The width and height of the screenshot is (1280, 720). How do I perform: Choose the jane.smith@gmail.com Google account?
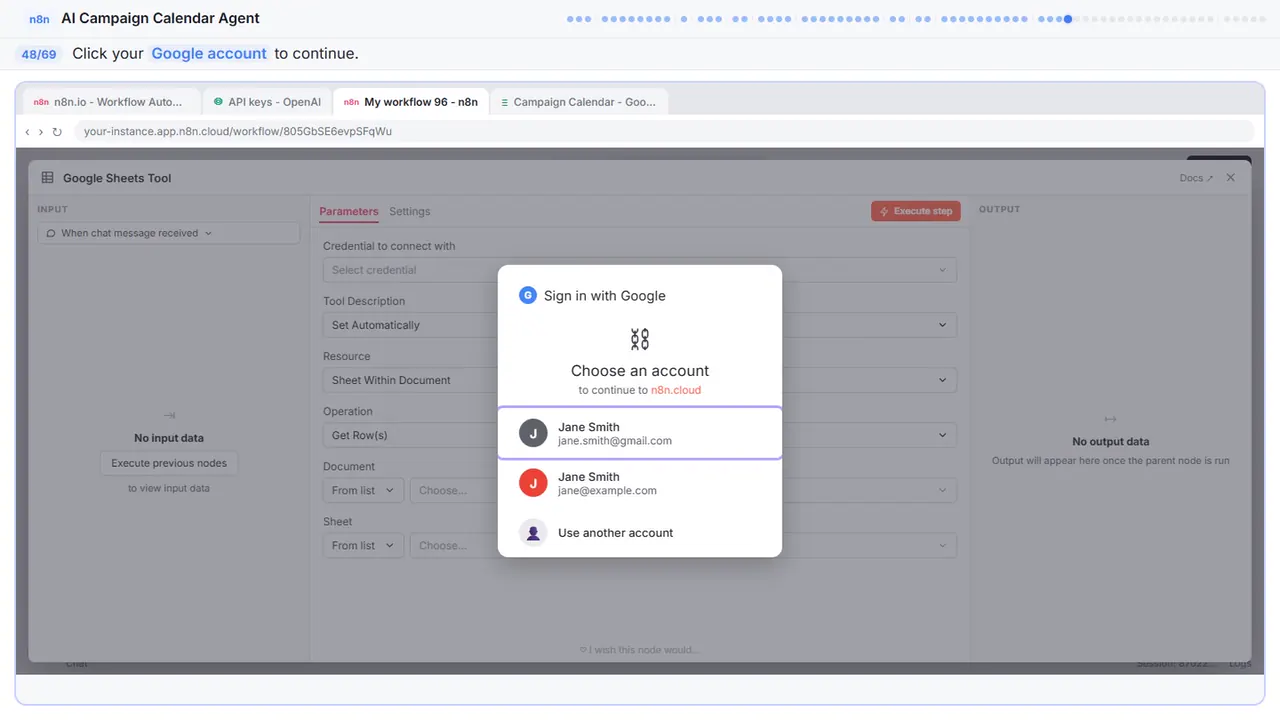pyautogui.click(x=640, y=433)
